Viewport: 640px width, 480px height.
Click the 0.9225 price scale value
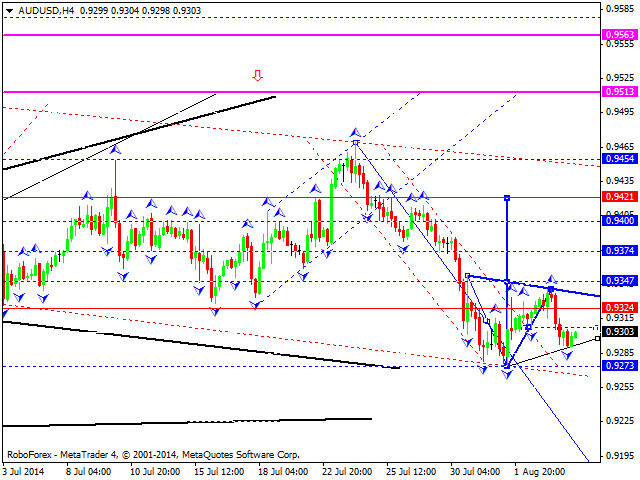pyautogui.click(x=620, y=421)
